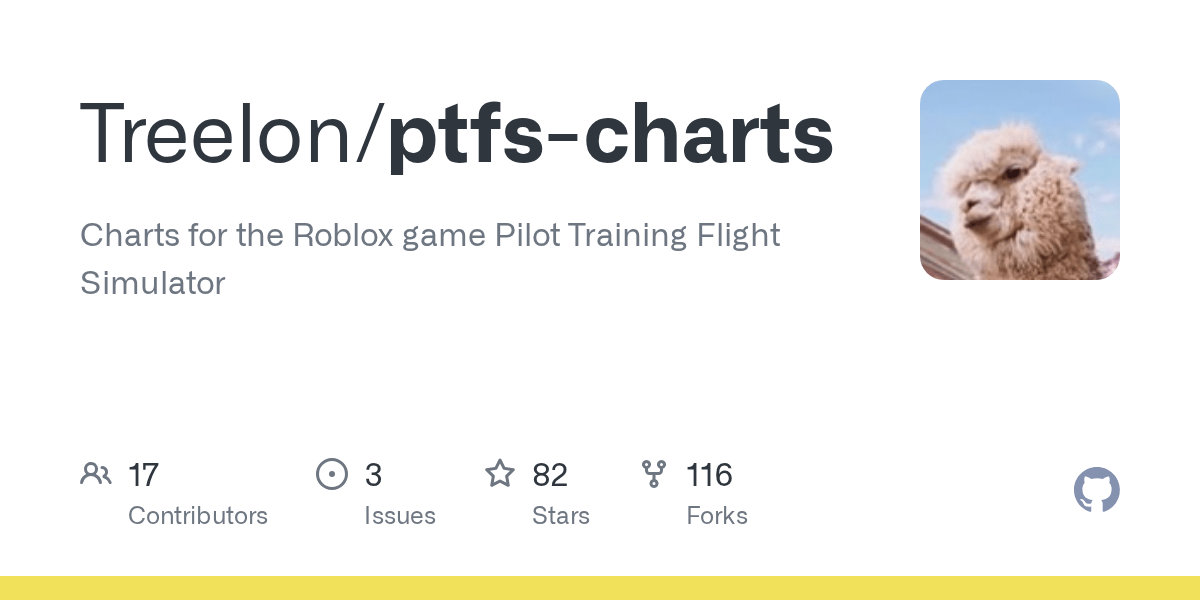
Task: Click the GitHub Octocat logo
Action: pyautogui.click(x=1096, y=490)
